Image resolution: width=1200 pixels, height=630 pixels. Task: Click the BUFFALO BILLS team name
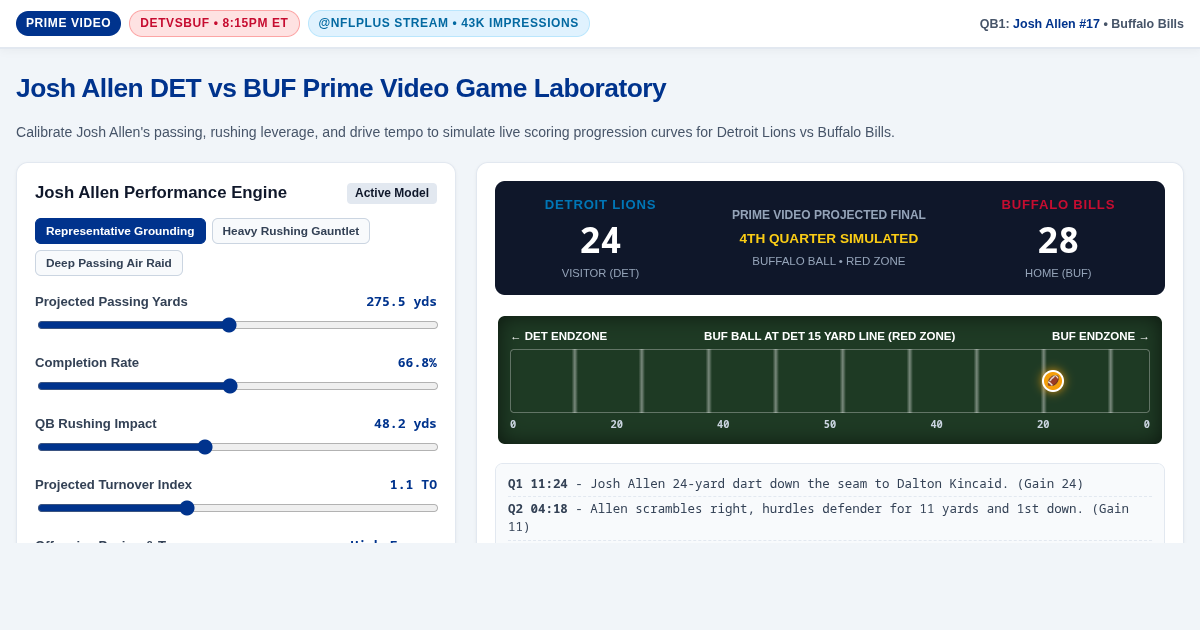point(1058,205)
